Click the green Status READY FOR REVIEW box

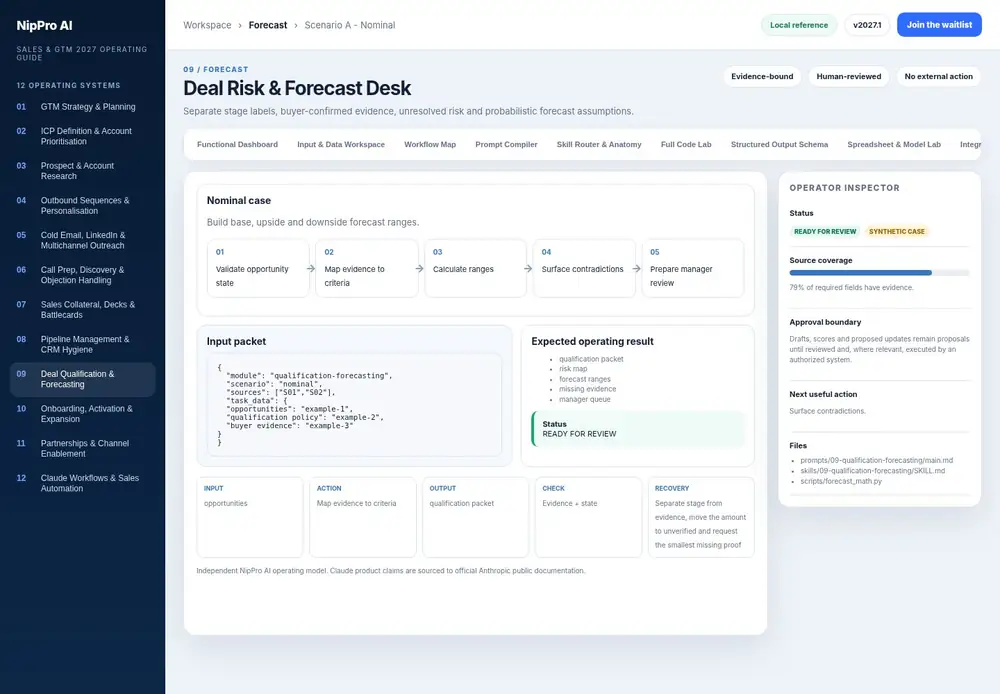tap(638, 429)
